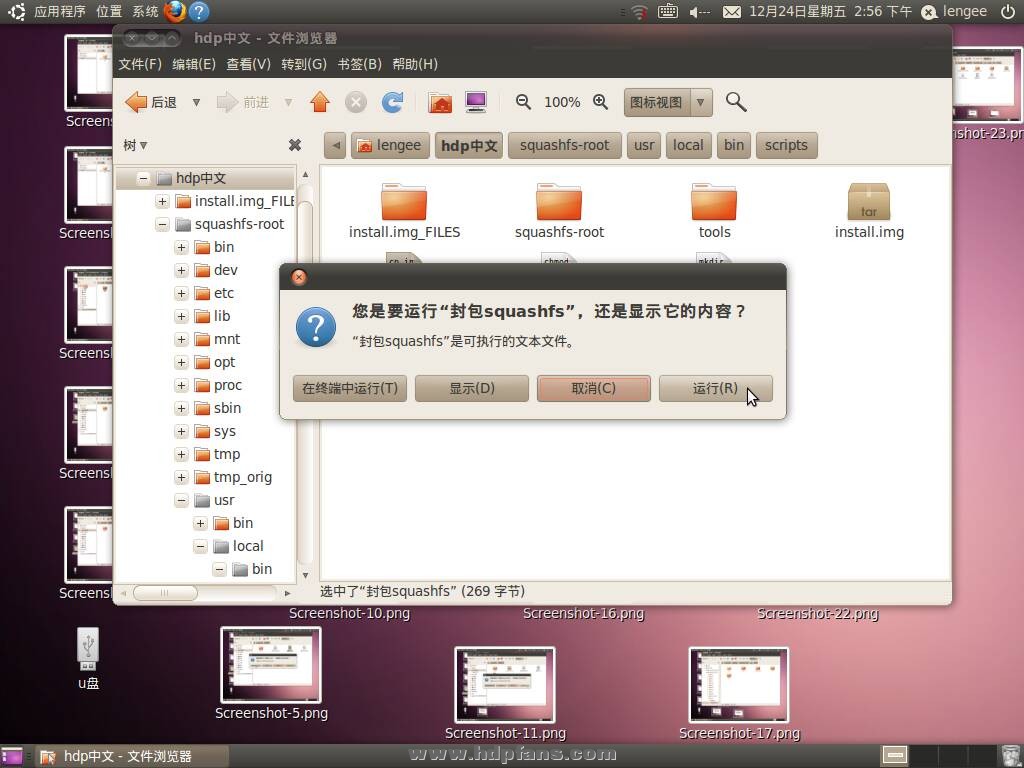Open the Back history dropdown arrow

coord(196,103)
